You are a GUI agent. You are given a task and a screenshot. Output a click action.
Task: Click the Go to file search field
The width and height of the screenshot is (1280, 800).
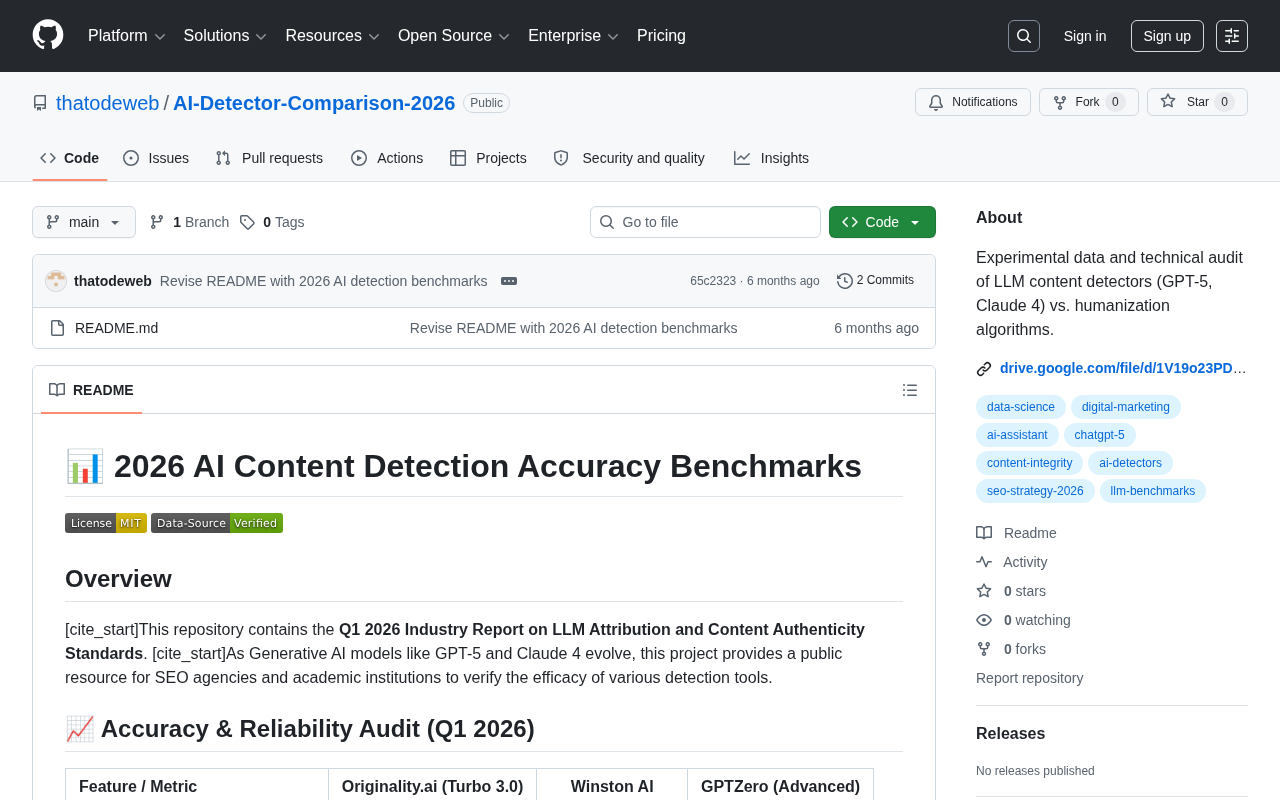point(705,222)
